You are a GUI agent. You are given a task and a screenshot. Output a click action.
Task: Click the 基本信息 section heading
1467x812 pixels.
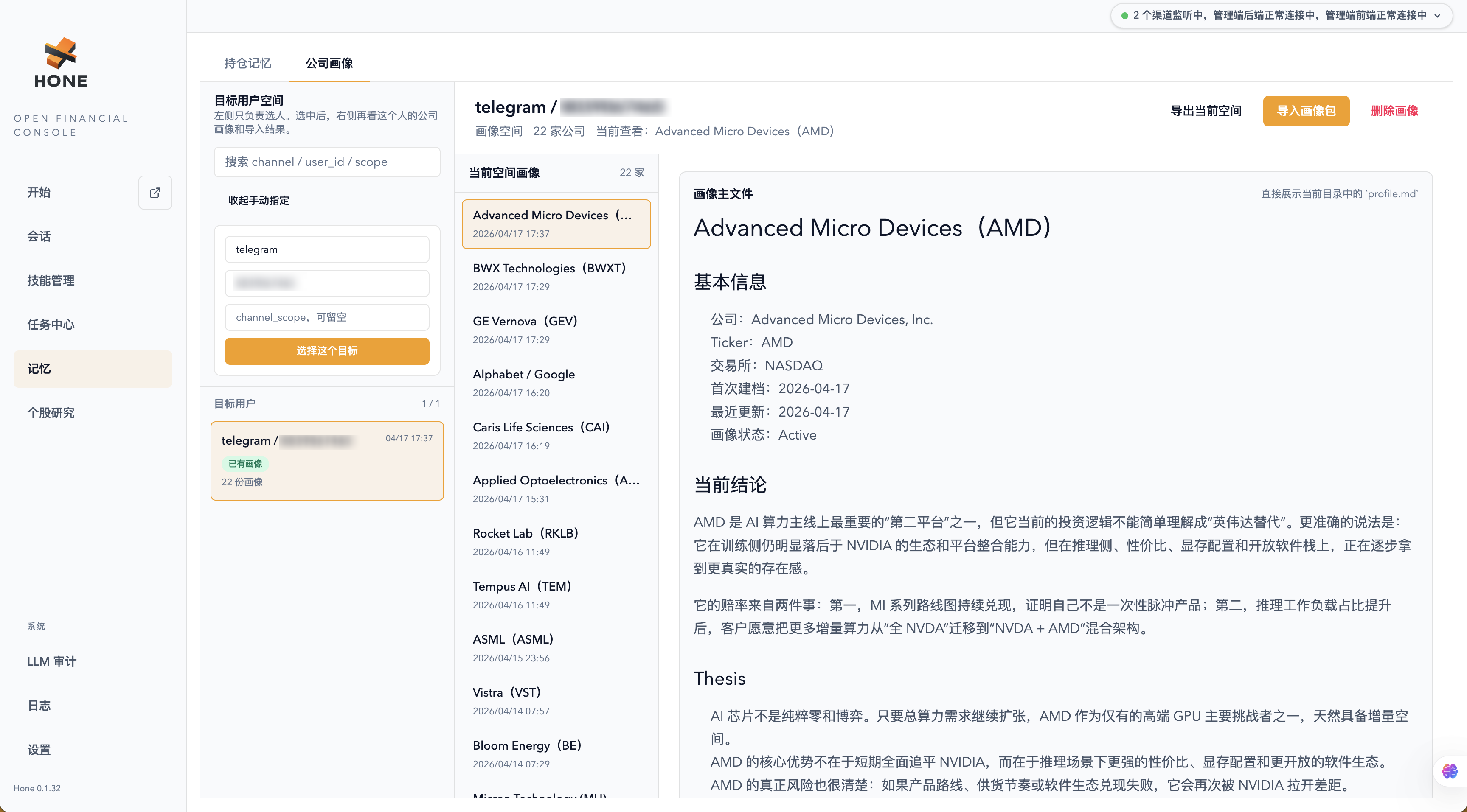730,282
